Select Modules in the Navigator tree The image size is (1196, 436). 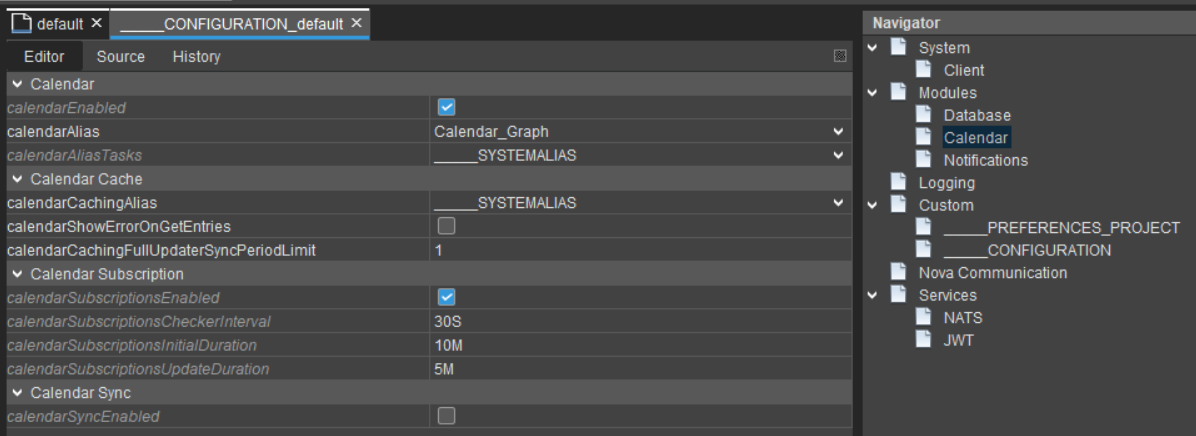(947, 93)
